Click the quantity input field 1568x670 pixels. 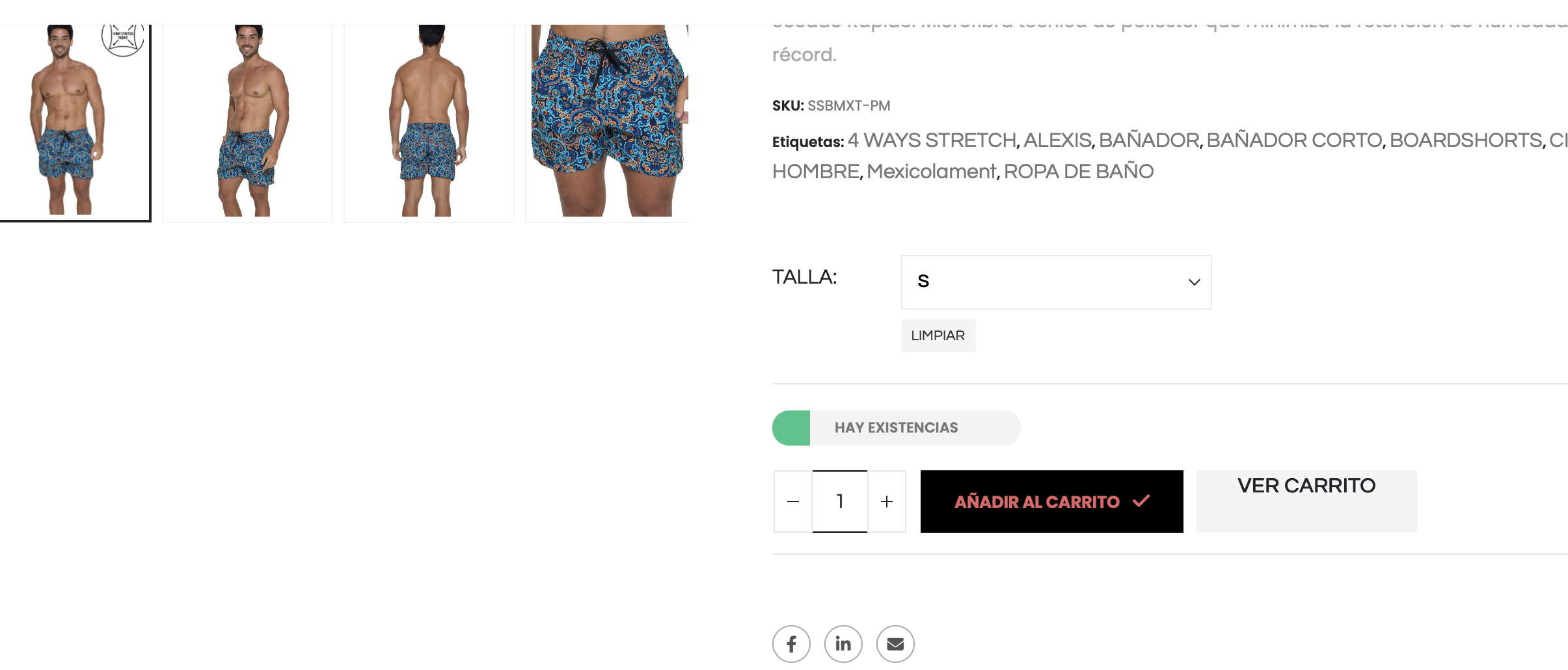(x=840, y=502)
